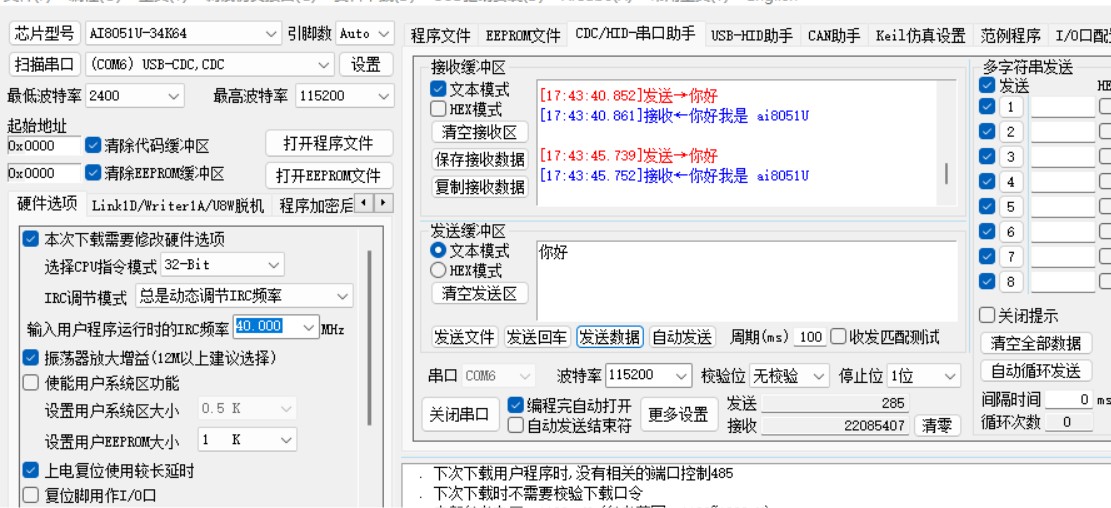Click the 发送回车 button
Image resolution: width=1111 pixels, height=508 pixels.
point(537,337)
